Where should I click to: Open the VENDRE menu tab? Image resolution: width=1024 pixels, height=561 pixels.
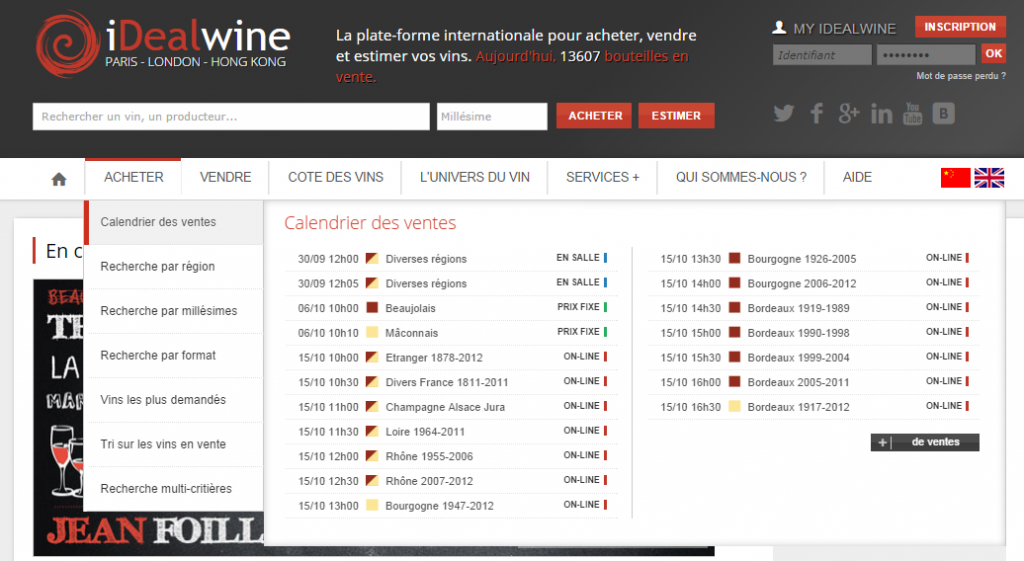pos(225,178)
